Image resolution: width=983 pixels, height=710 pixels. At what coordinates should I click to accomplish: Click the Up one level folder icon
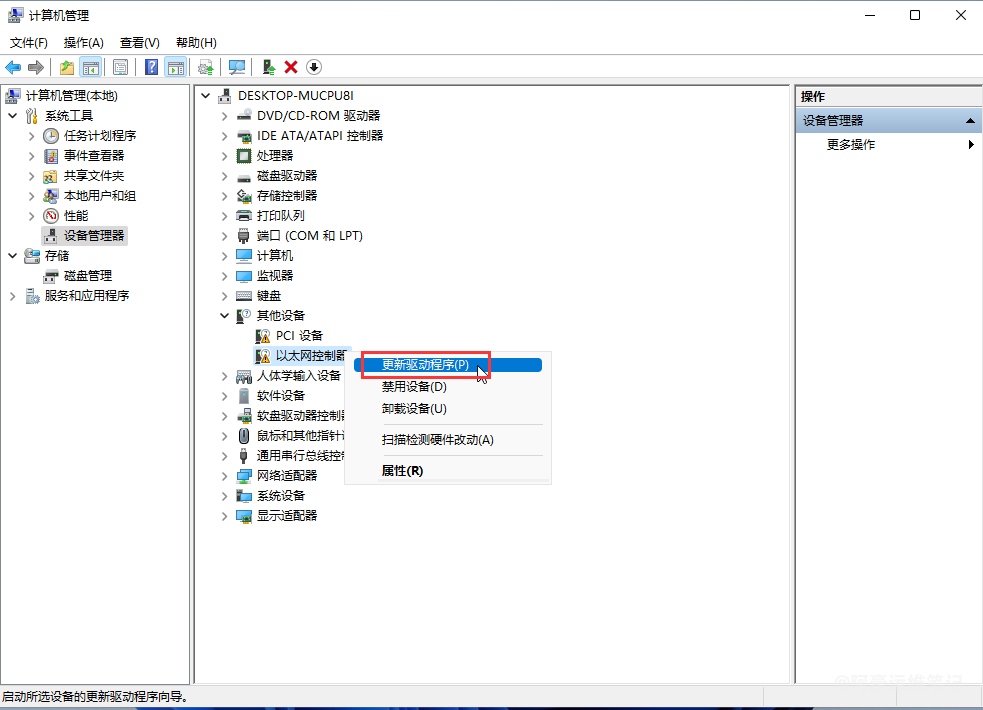coord(66,67)
